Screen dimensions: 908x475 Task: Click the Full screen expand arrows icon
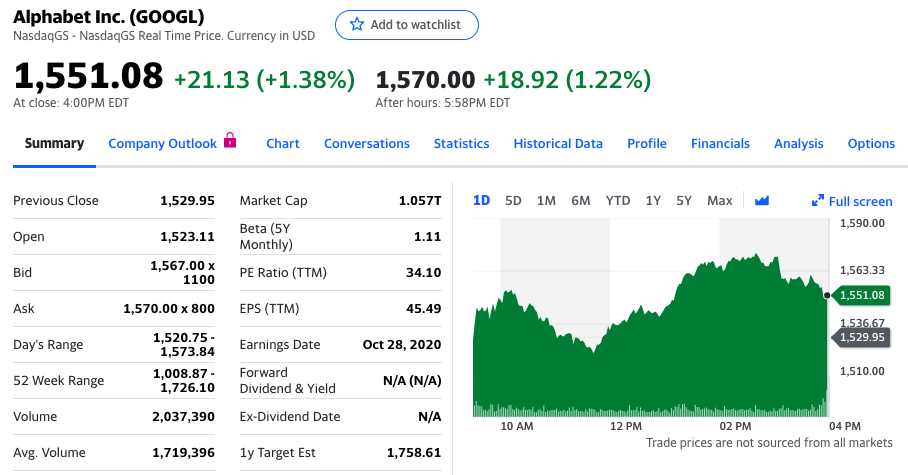pos(818,201)
